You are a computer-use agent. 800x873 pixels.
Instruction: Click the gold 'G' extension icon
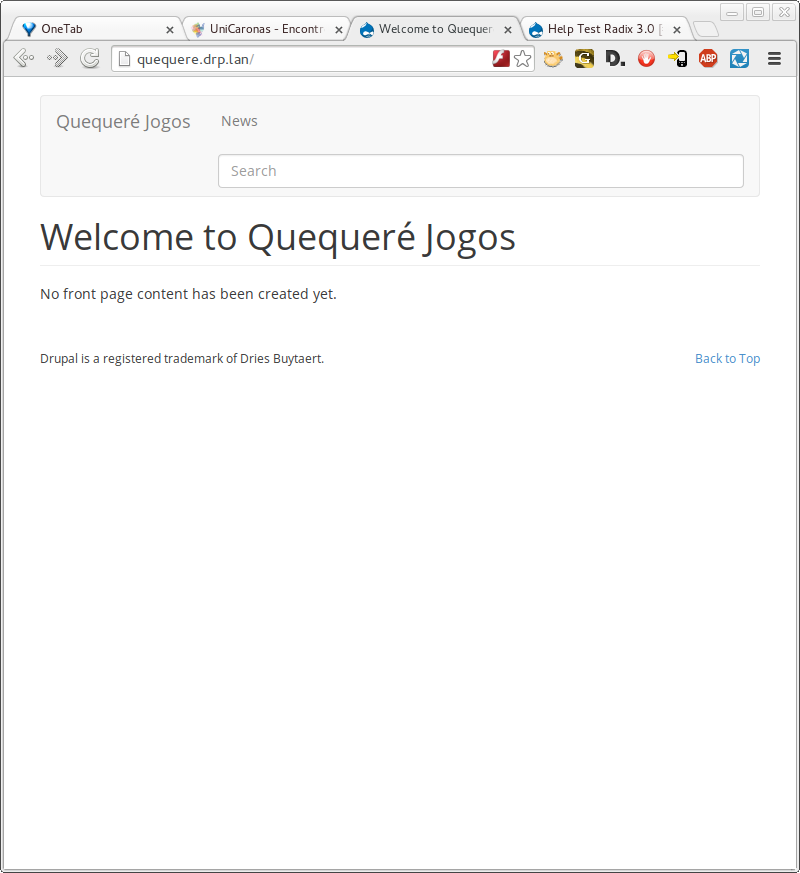pyautogui.click(x=584, y=59)
